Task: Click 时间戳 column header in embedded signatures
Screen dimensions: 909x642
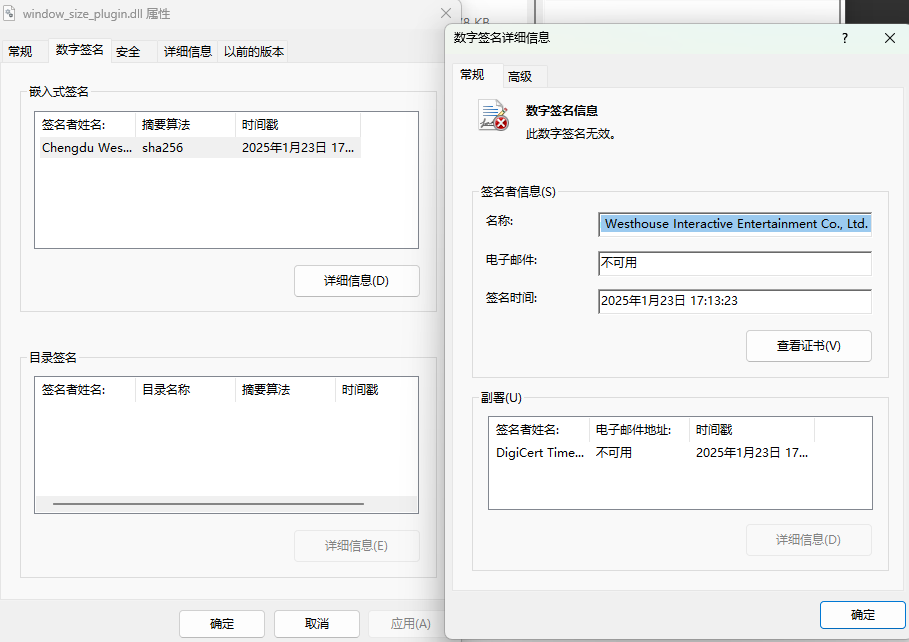Action: click(298, 125)
